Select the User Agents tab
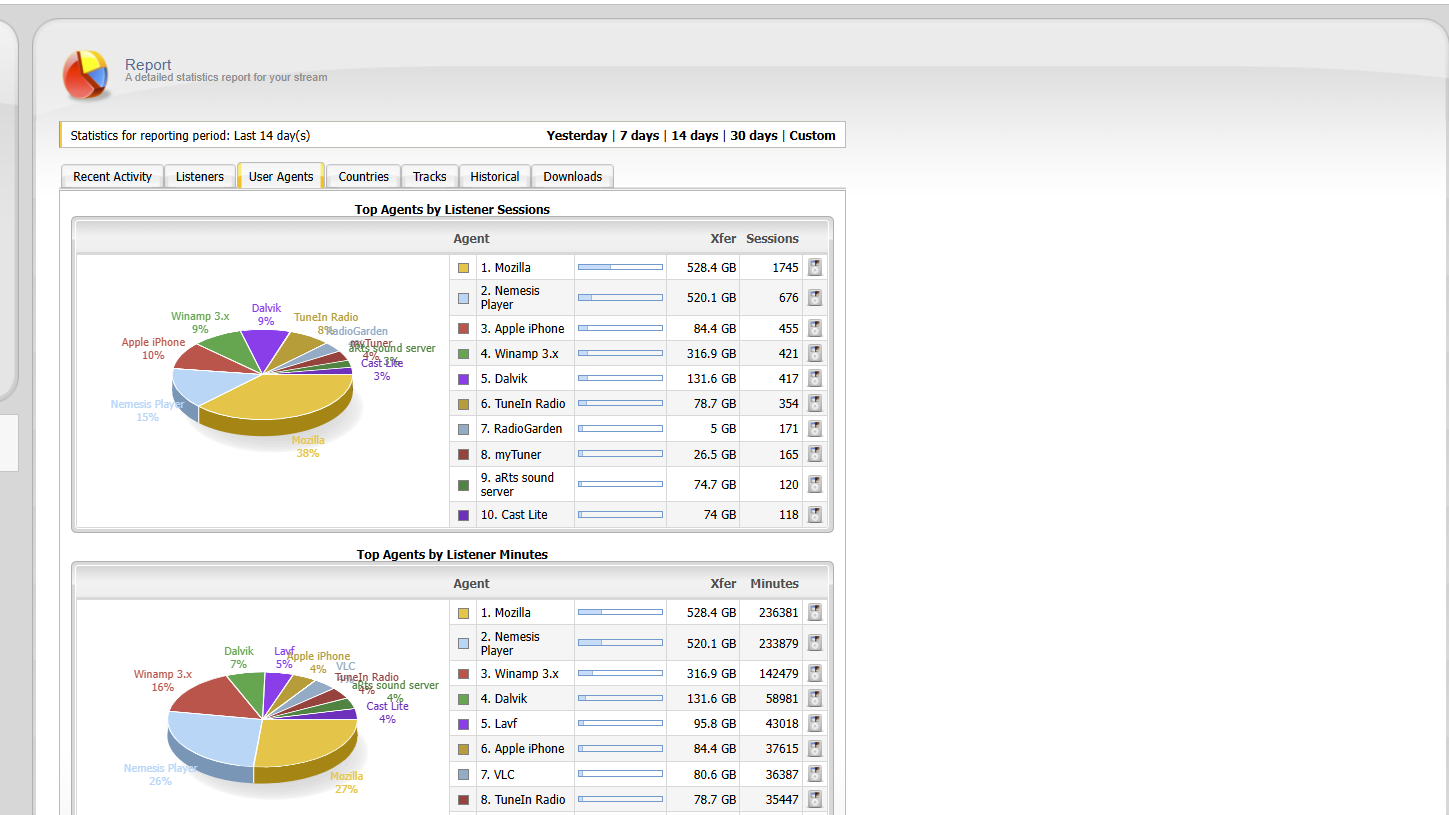 click(x=281, y=176)
